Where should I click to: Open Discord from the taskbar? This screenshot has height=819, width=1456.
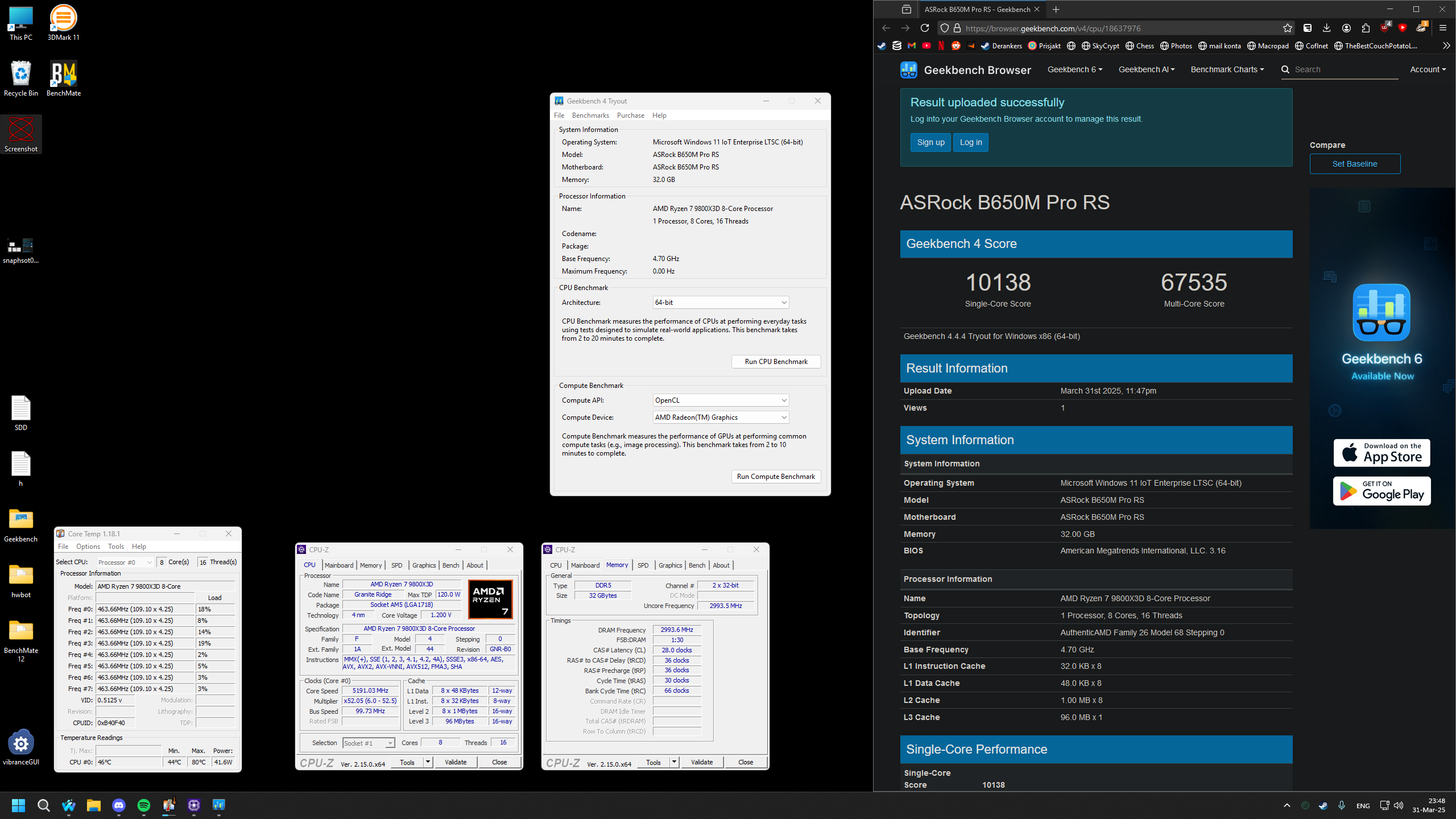[x=118, y=805]
